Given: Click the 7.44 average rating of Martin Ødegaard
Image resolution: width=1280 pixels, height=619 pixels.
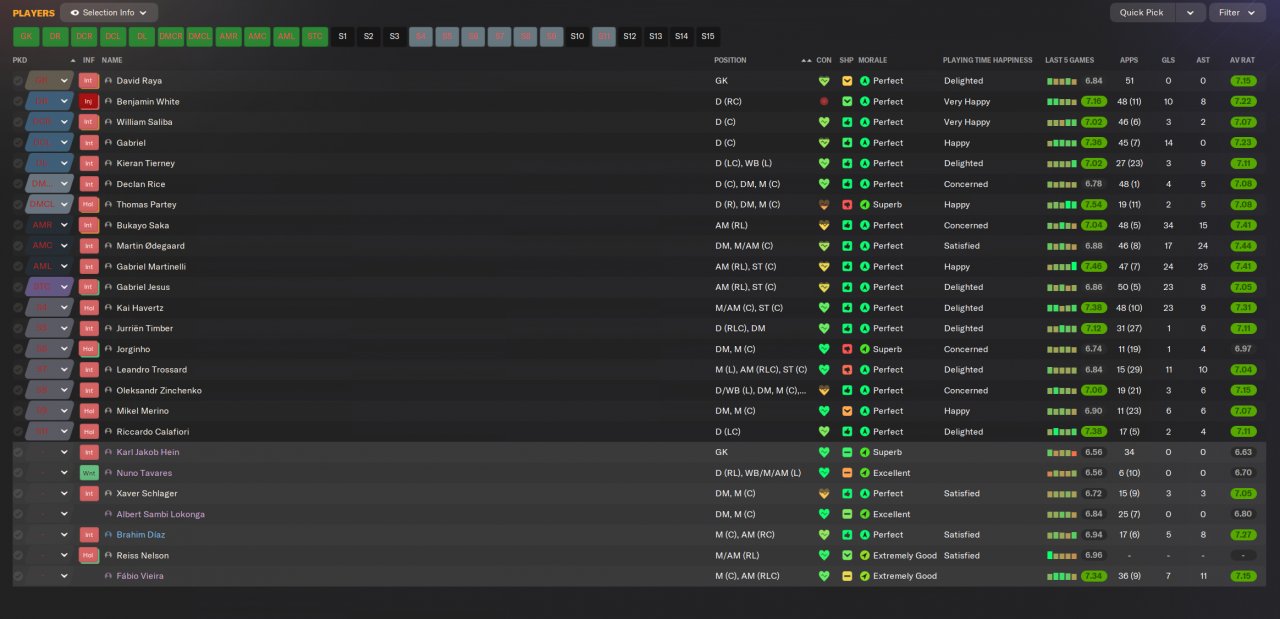Looking at the screenshot, I should pyautogui.click(x=1243, y=246).
